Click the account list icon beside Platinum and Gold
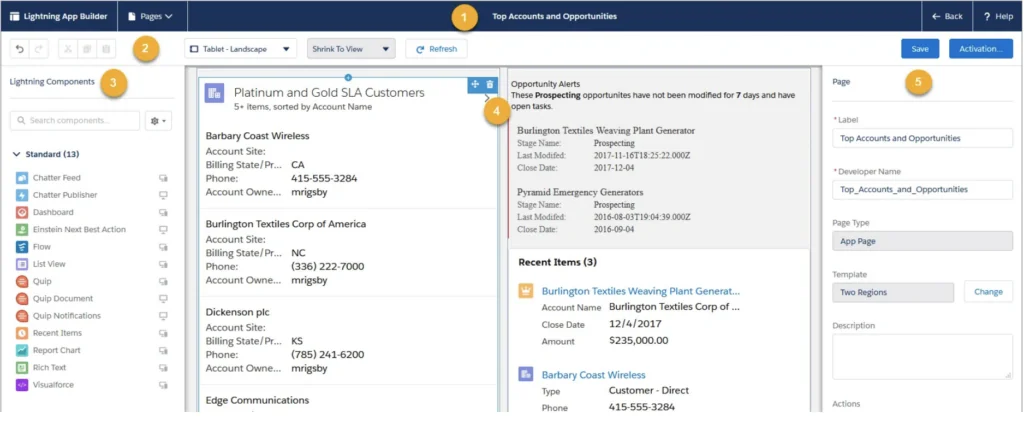This screenshot has width=1024, height=424. point(214,93)
